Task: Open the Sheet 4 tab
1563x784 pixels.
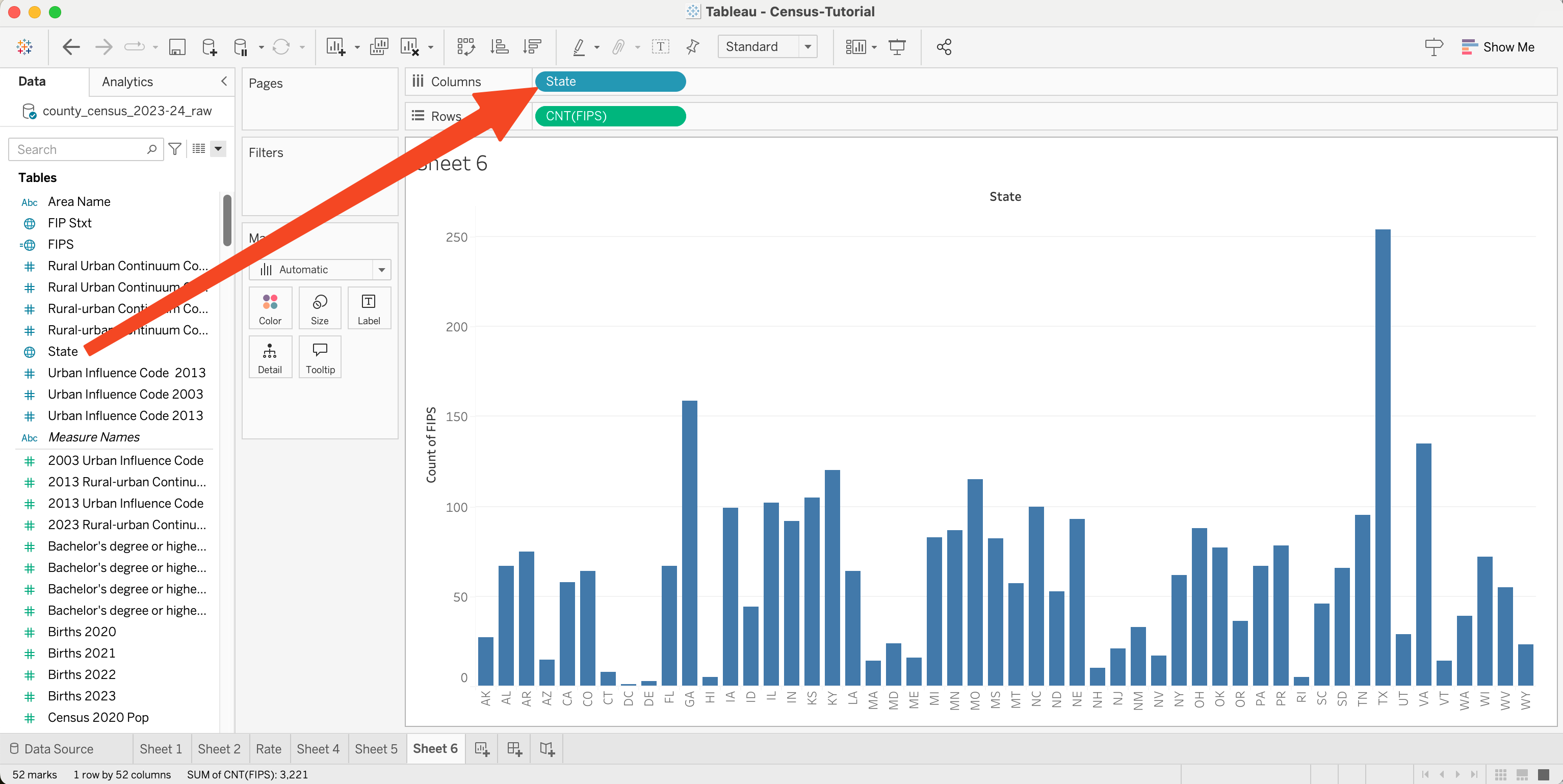Action: click(317, 749)
